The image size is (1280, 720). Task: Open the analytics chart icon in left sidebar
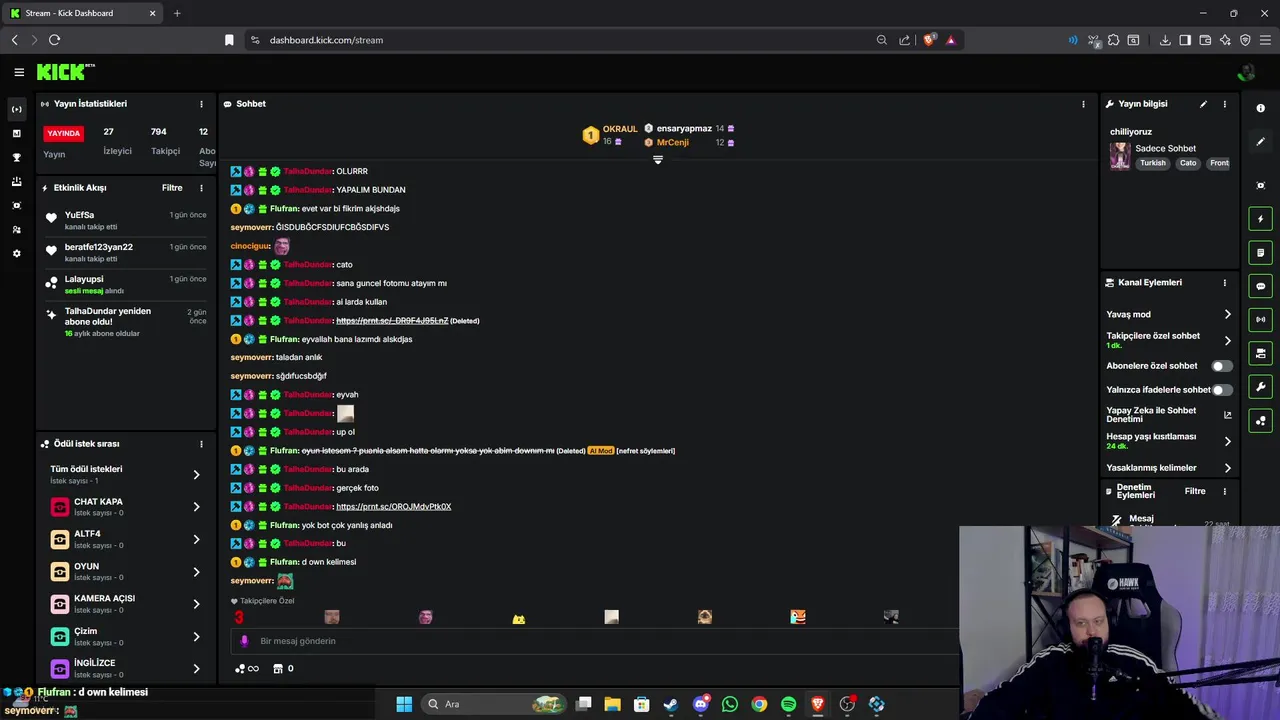click(x=16, y=133)
